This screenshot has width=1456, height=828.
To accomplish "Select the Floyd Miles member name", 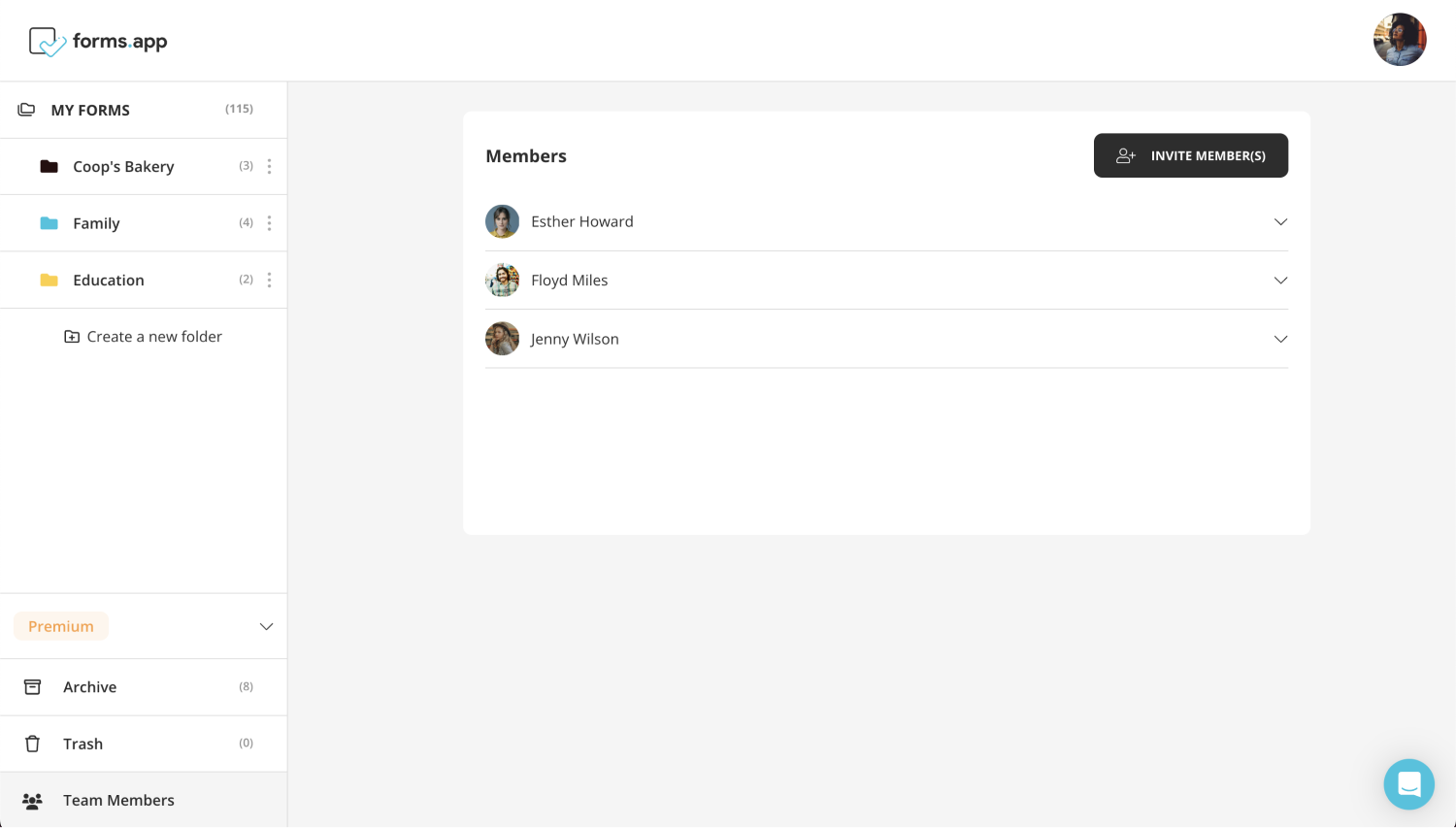I will click(570, 281).
